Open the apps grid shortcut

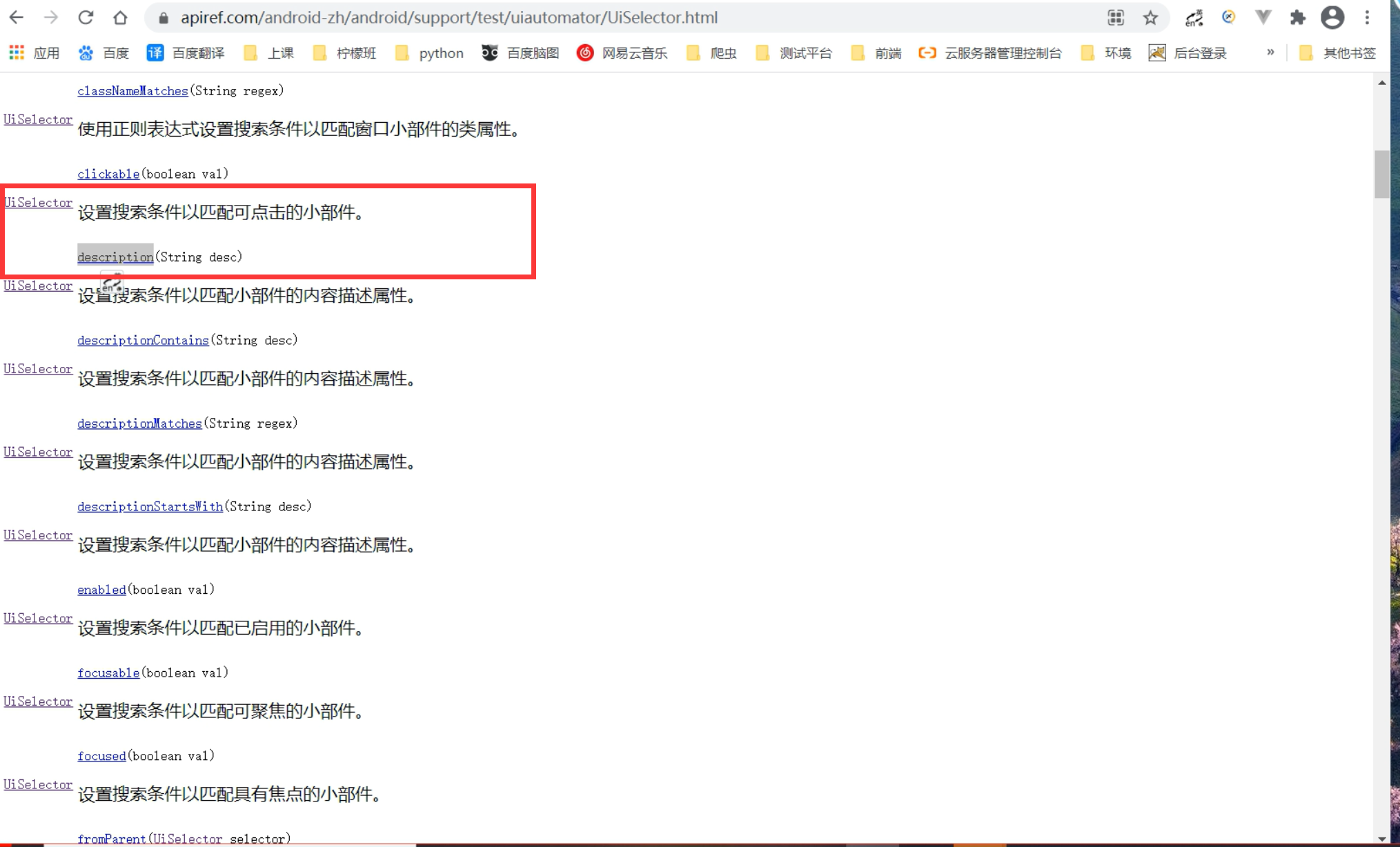pos(17,52)
